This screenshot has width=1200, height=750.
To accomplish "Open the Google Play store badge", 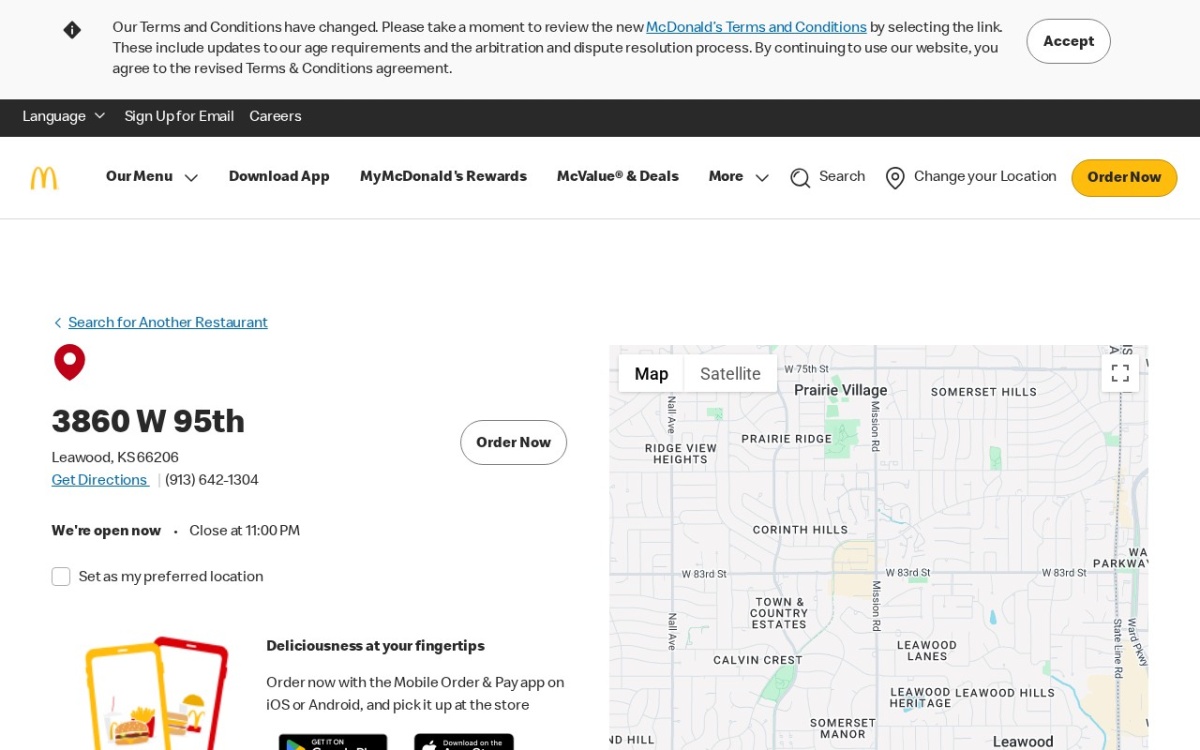I will [333, 742].
